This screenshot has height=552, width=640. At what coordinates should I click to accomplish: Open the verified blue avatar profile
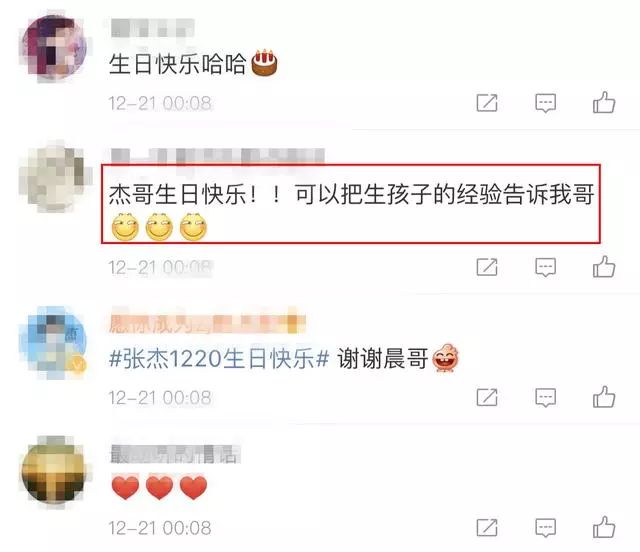tap(54, 341)
